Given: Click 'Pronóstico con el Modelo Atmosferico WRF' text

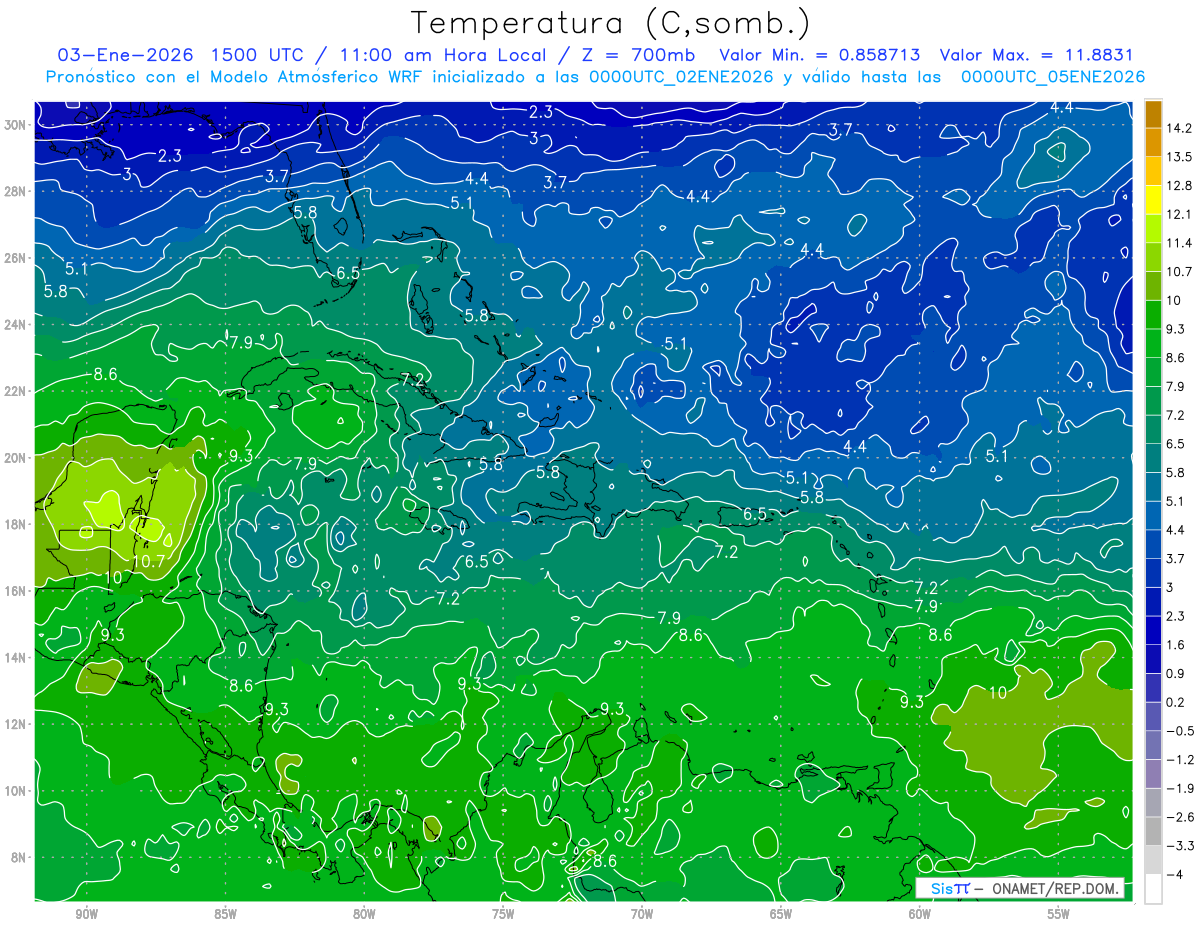Looking at the screenshot, I should tap(236, 77).
